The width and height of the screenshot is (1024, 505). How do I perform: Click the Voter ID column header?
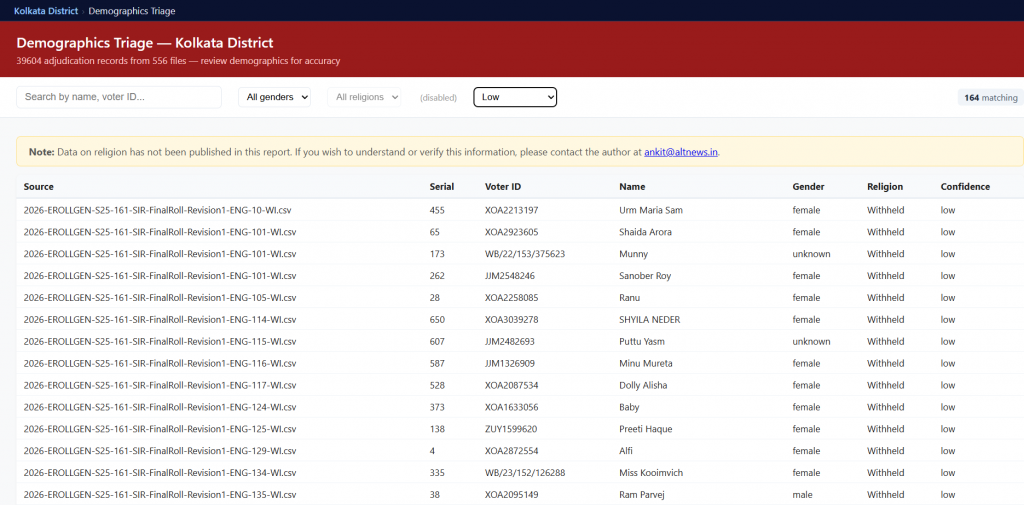[502, 187]
